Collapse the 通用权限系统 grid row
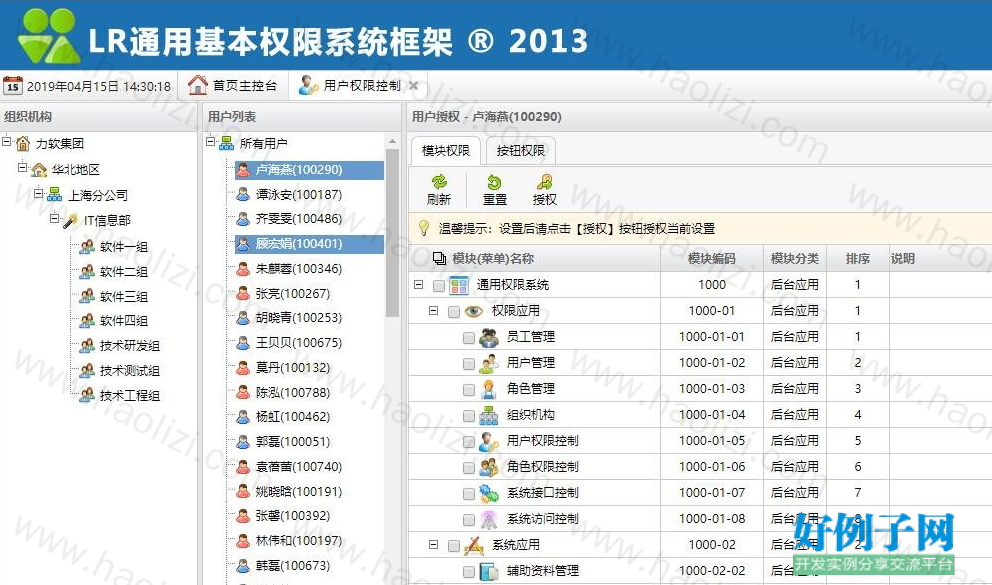 point(418,285)
